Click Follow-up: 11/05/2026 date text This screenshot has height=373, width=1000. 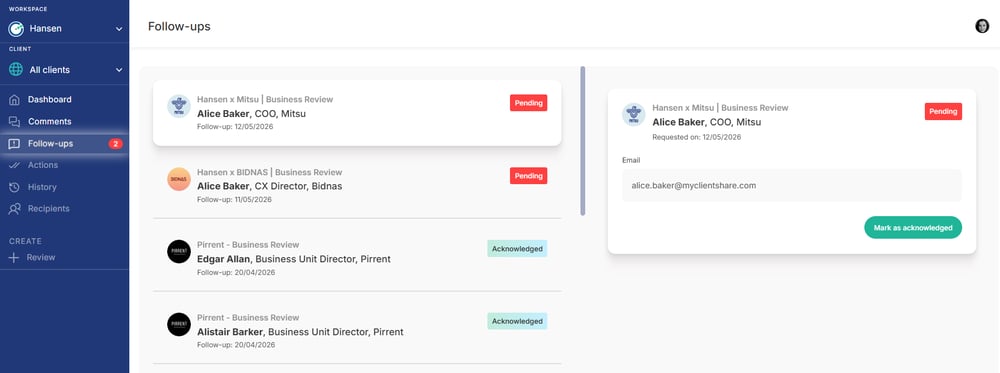[x=234, y=200]
